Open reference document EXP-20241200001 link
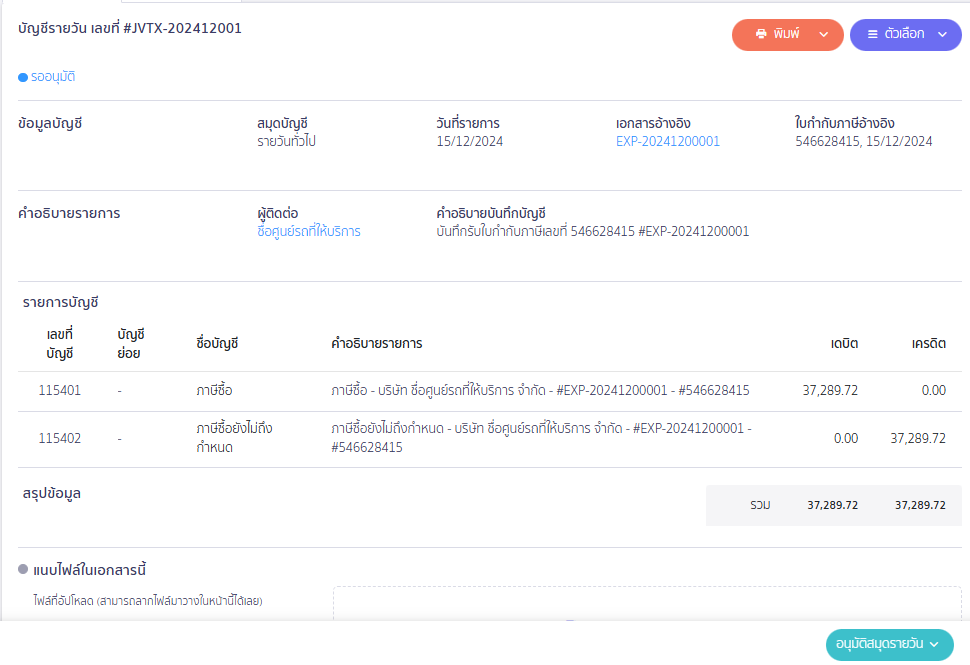Image resolution: width=970 pixels, height=665 pixels. click(x=667, y=142)
